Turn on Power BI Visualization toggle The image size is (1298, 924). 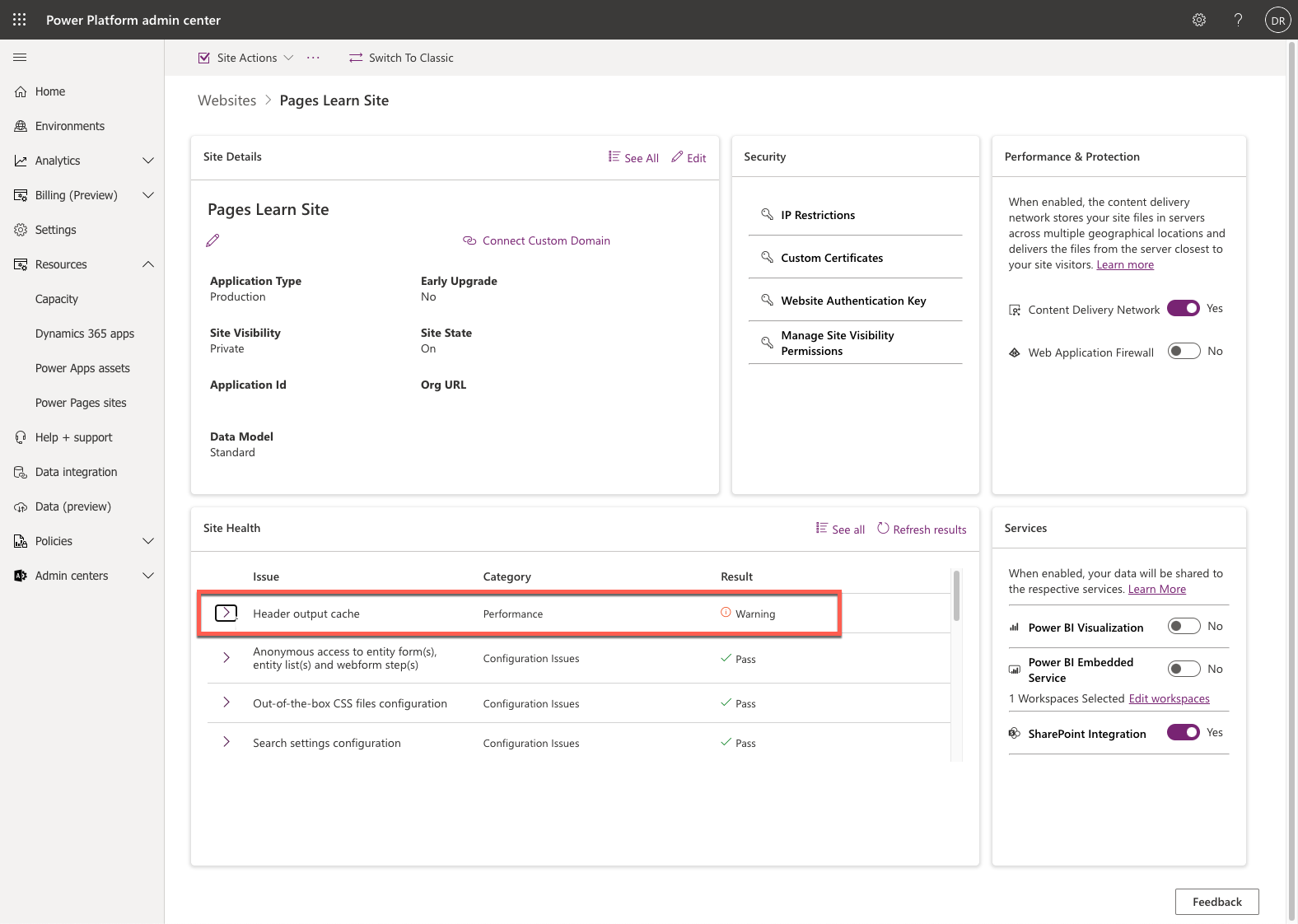point(1184,626)
